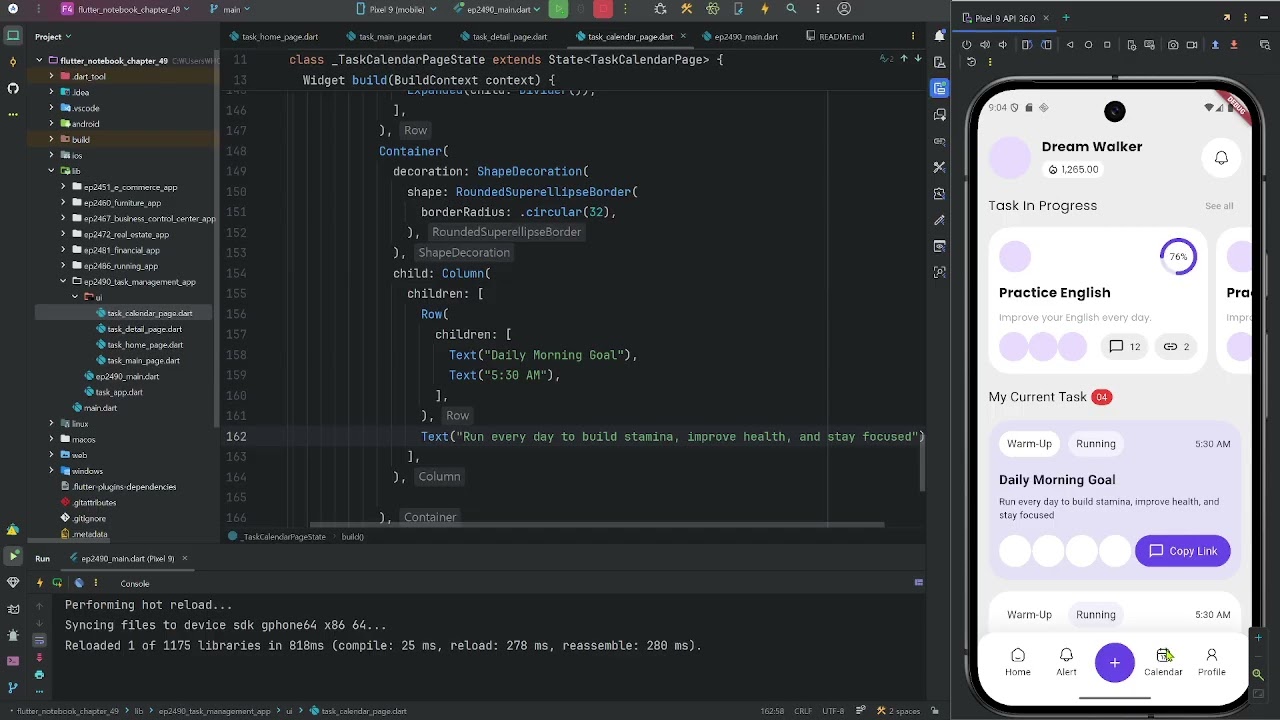
Task: Tap Calendar in the app's bottom navigation
Action: click(x=1163, y=662)
